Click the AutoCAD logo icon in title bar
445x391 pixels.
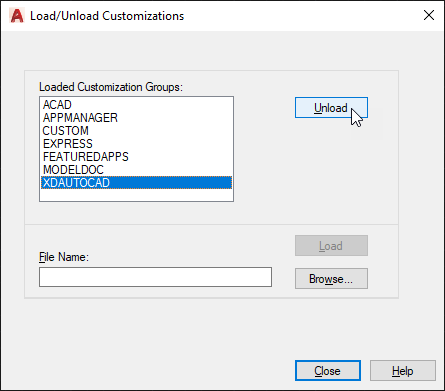(17, 16)
